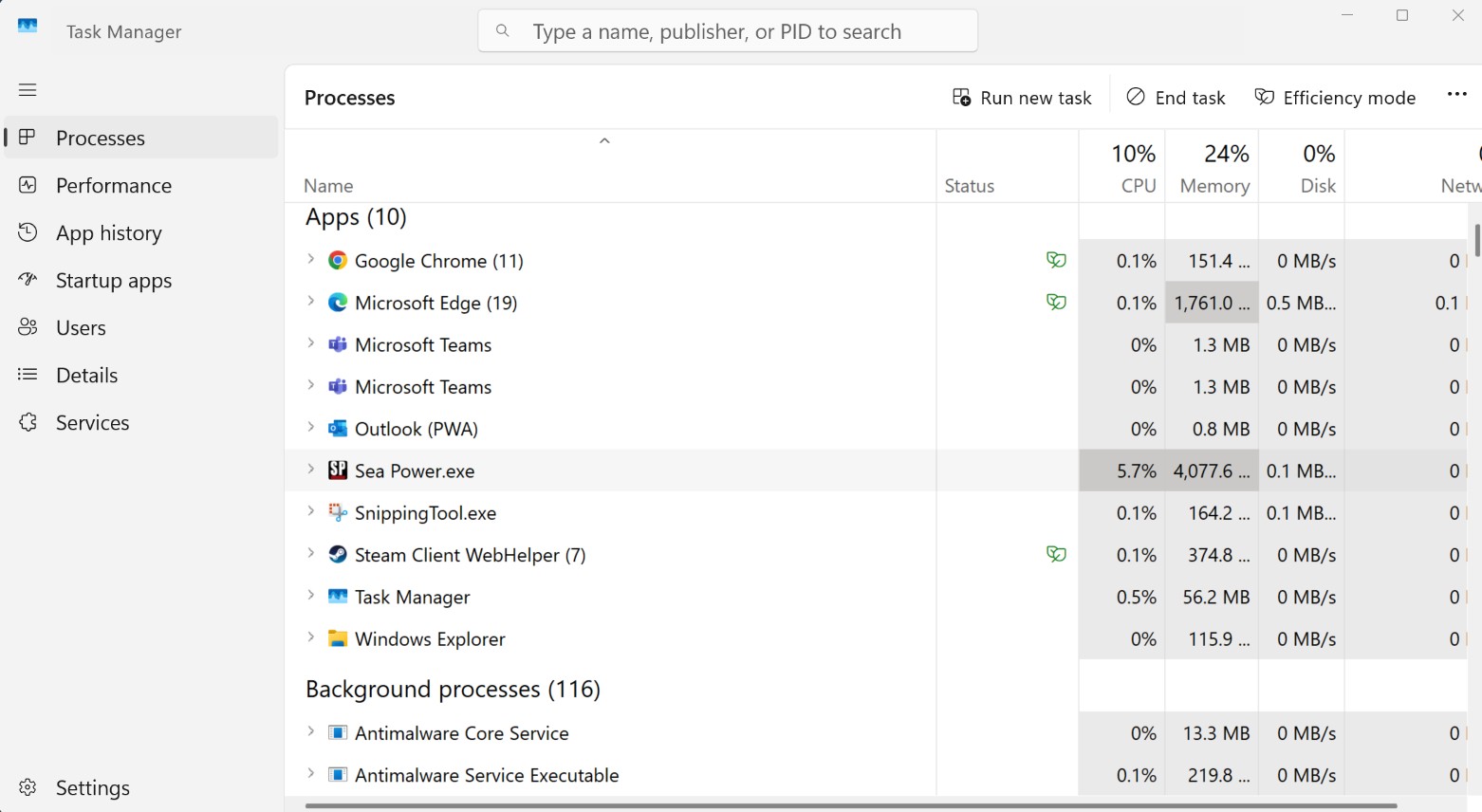Open the hamburger navigation menu
Viewport: 1482px width, 812px height.
click(x=28, y=90)
